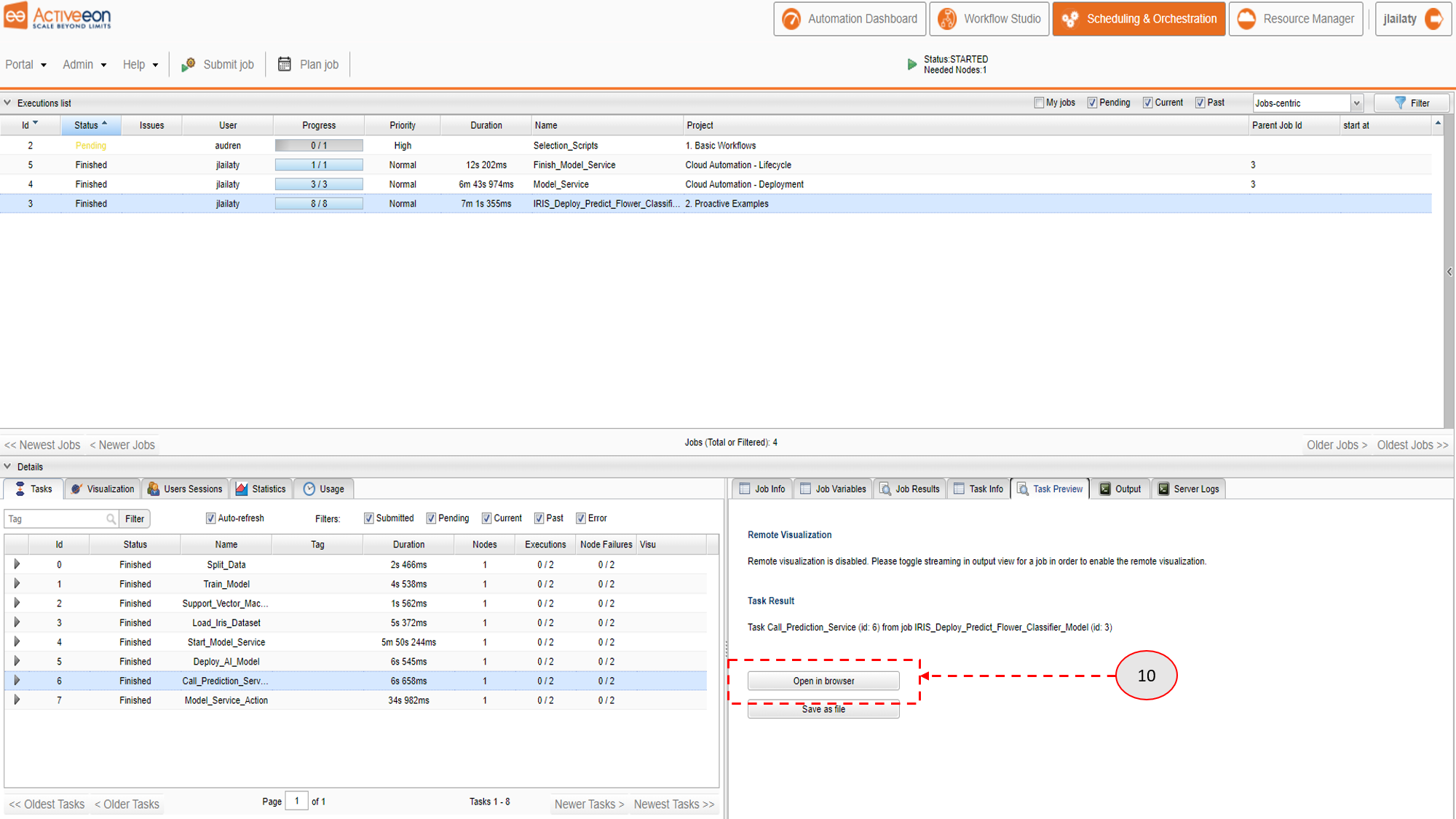Open the Help dropdown menu

tap(140, 64)
